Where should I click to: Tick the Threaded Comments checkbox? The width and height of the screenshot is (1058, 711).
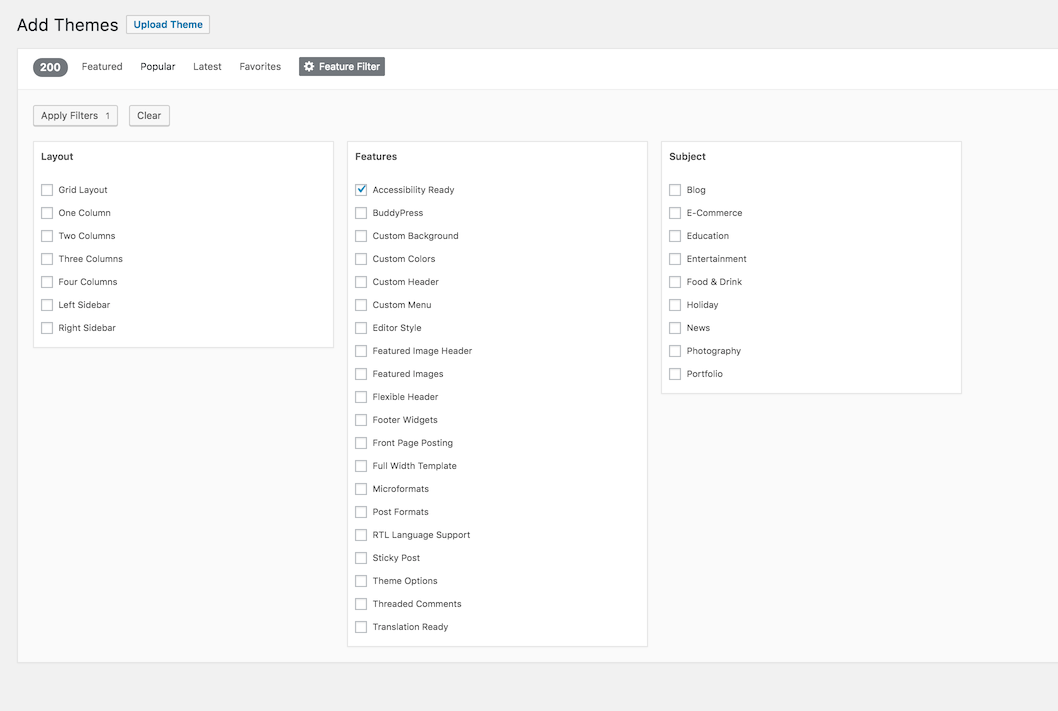point(361,603)
